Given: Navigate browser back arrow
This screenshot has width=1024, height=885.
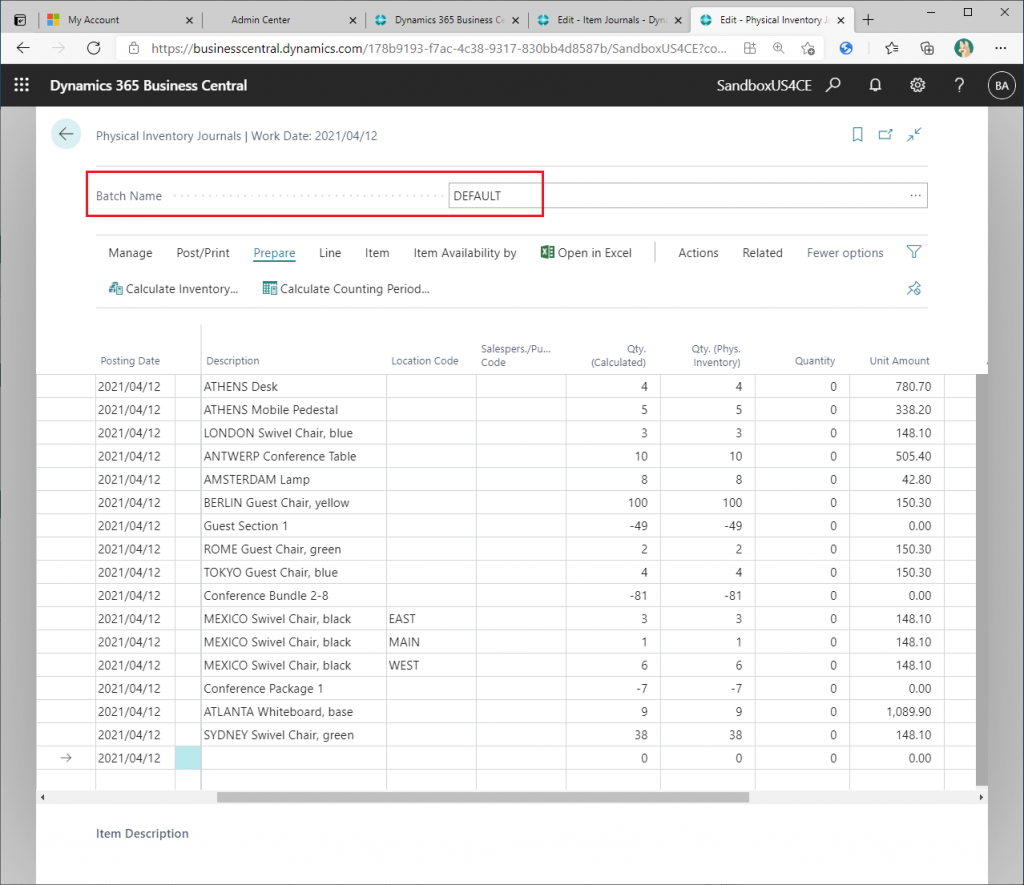Looking at the screenshot, I should coord(23,48).
